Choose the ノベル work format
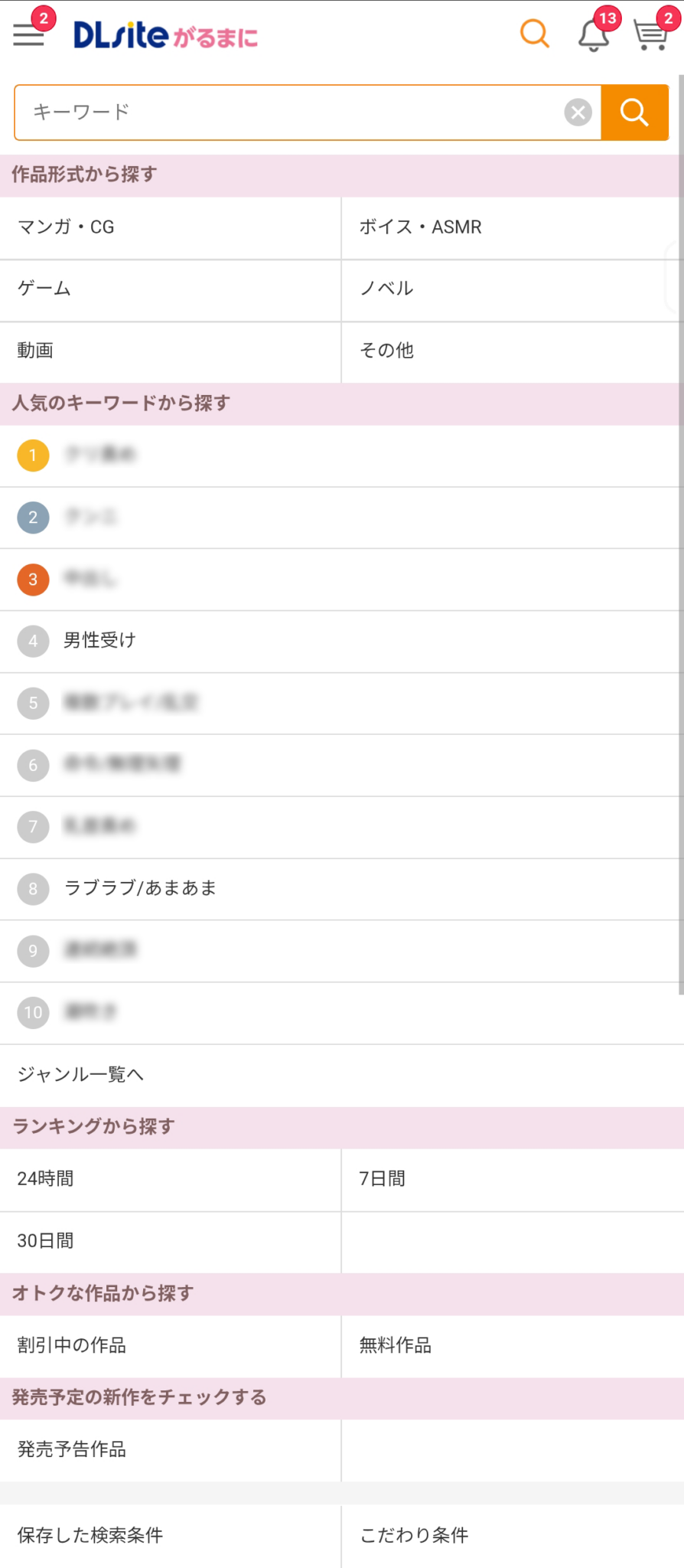The image size is (684, 1568). (511, 289)
